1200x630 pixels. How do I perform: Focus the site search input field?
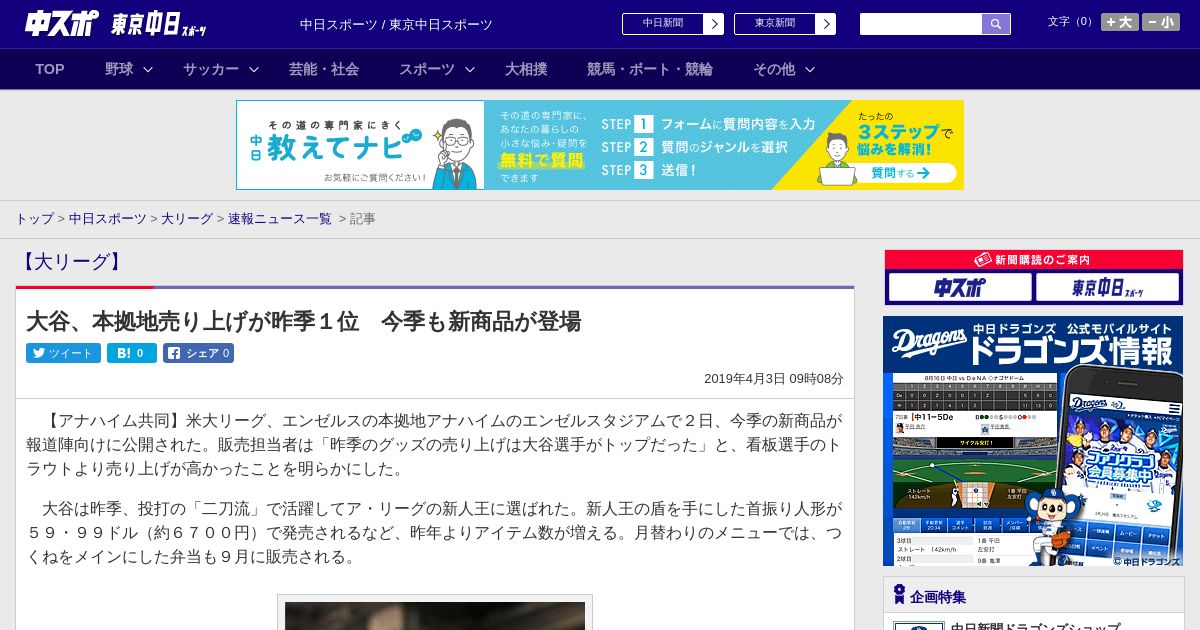(x=921, y=24)
